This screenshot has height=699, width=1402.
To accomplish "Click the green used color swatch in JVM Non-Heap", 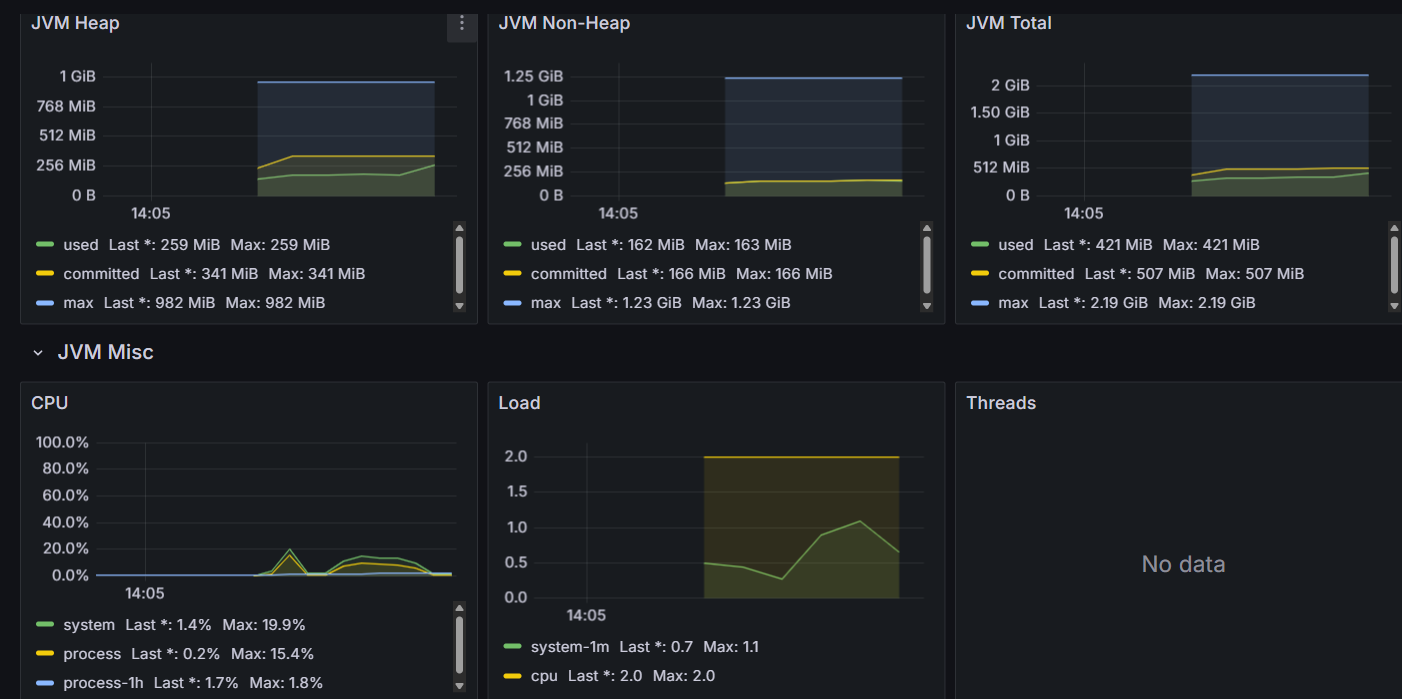I will tap(511, 245).
